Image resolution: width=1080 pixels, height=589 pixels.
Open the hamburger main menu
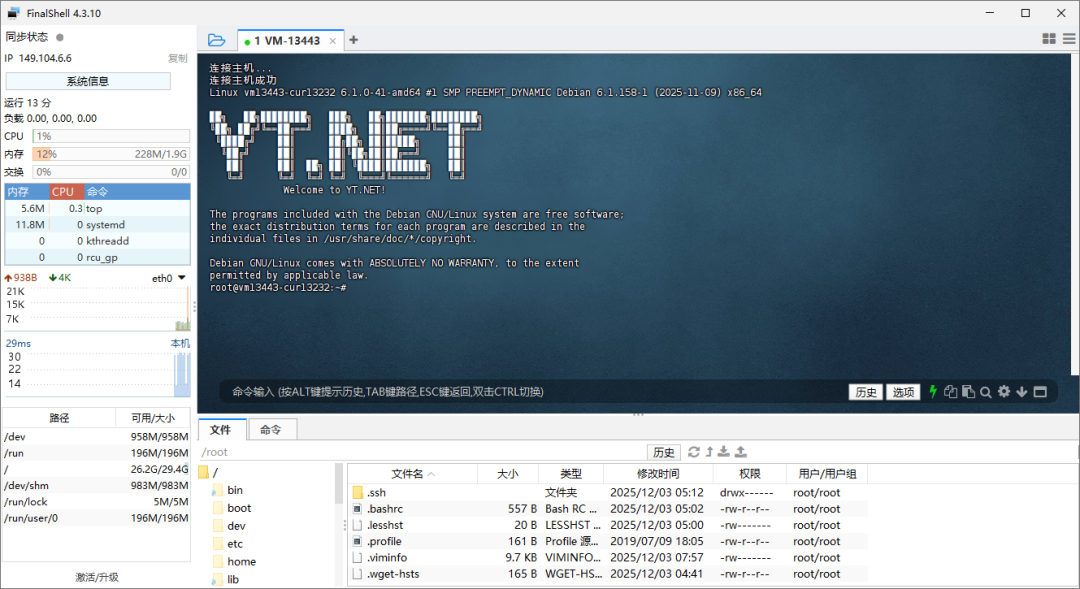[x=1069, y=39]
